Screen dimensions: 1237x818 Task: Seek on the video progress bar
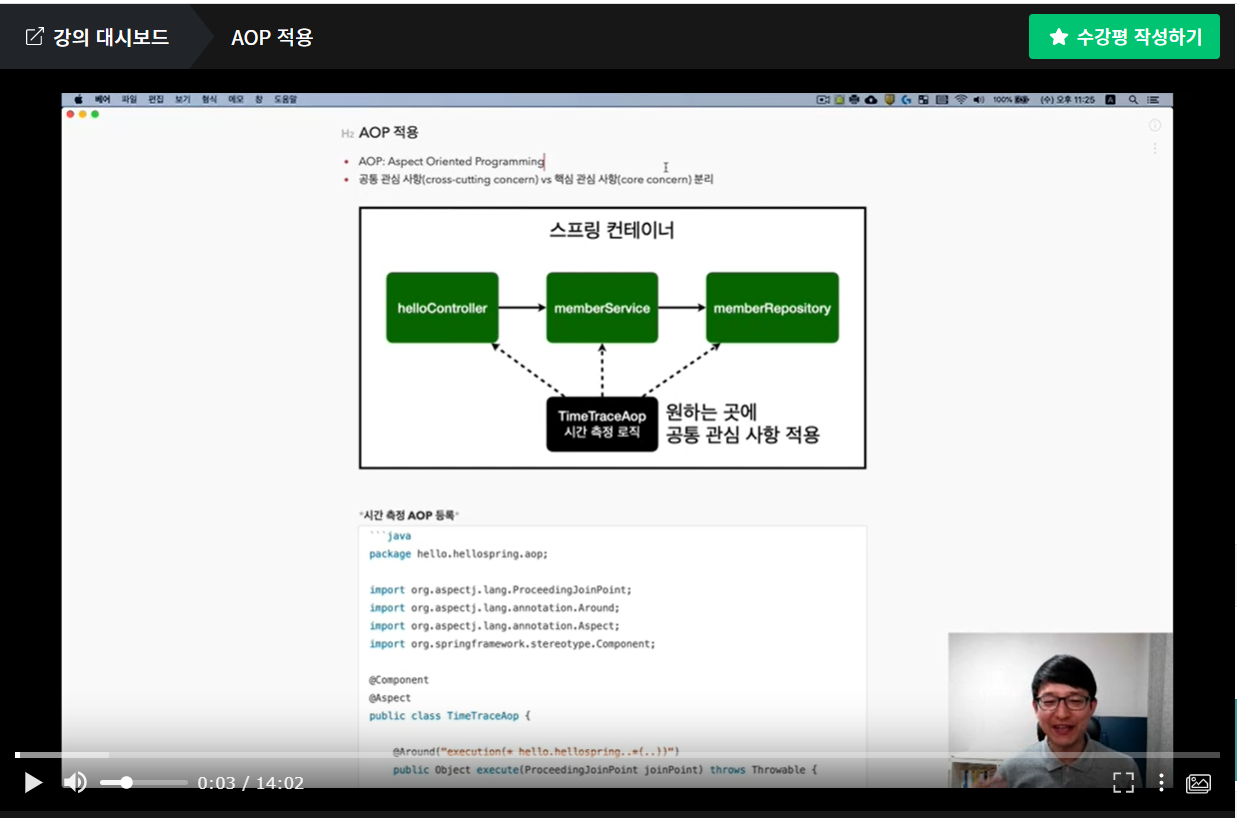click(617, 755)
